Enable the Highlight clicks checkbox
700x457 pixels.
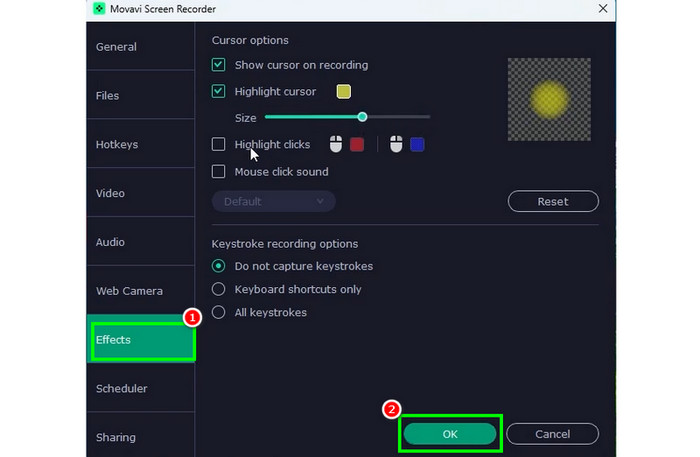pos(218,144)
